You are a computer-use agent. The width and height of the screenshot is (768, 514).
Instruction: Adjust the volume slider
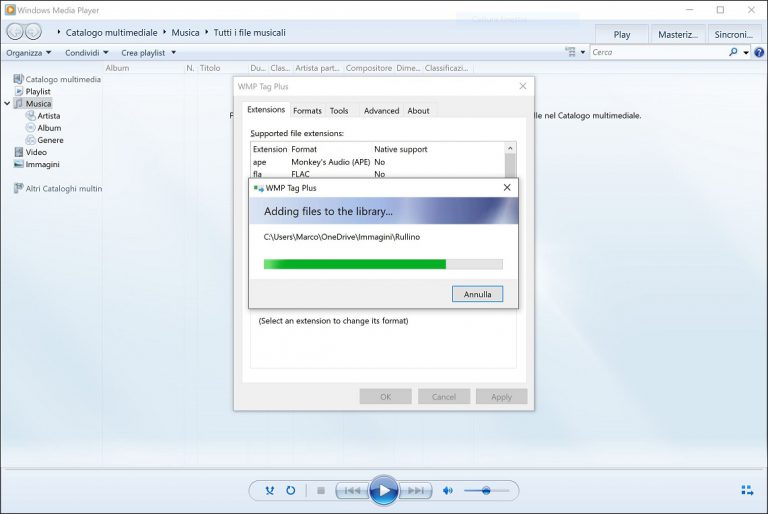point(486,490)
